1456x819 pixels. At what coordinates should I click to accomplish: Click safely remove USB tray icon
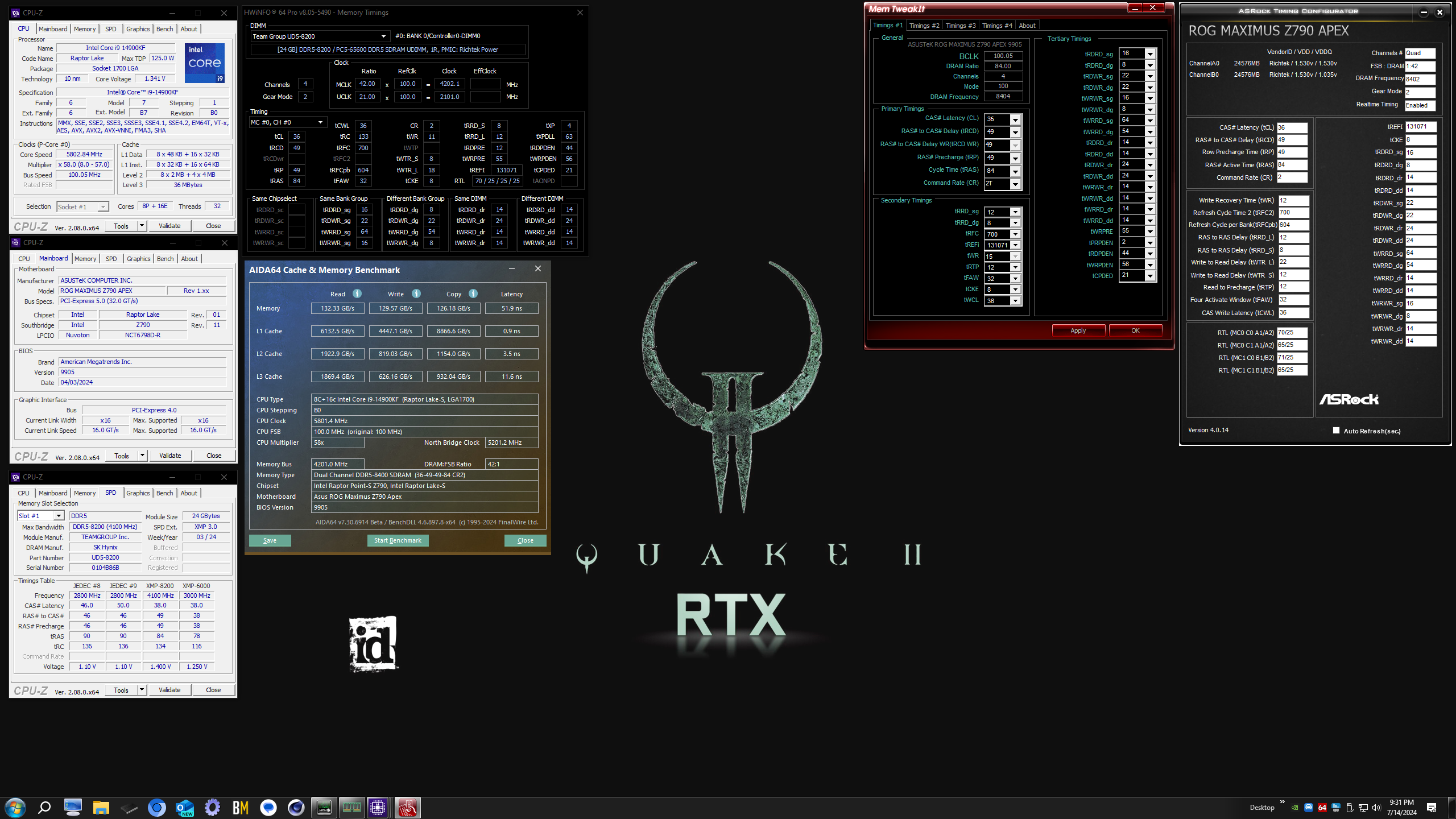1350,808
